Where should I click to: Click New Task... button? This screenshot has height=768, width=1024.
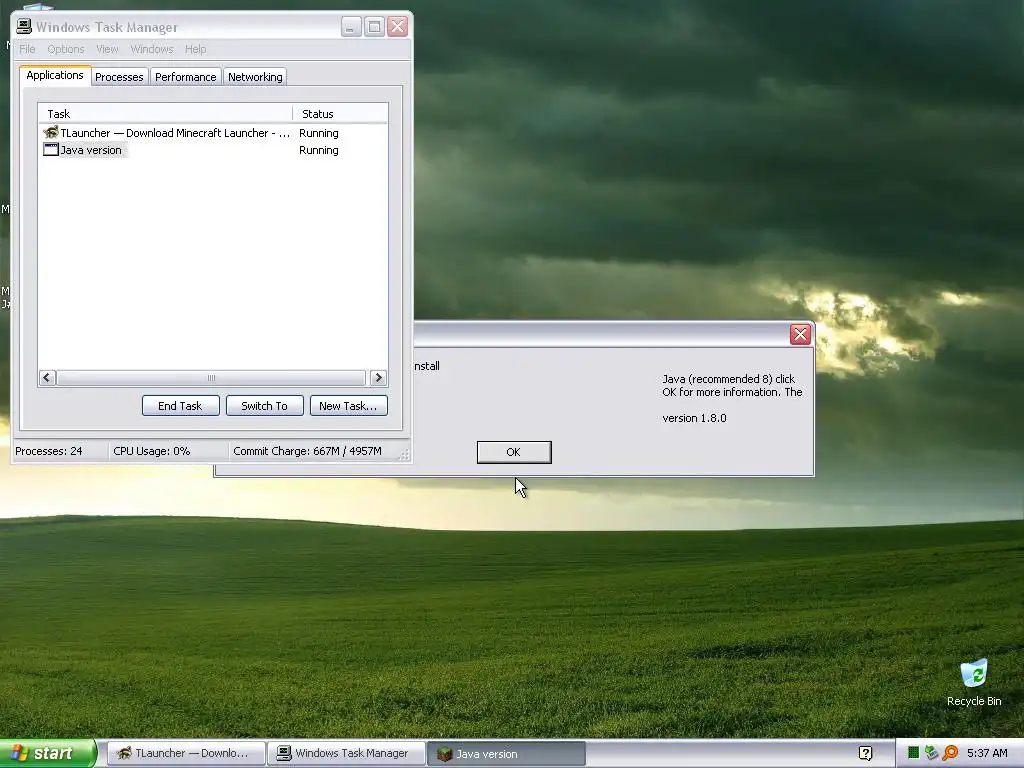pyautogui.click(x=349, y=406)
